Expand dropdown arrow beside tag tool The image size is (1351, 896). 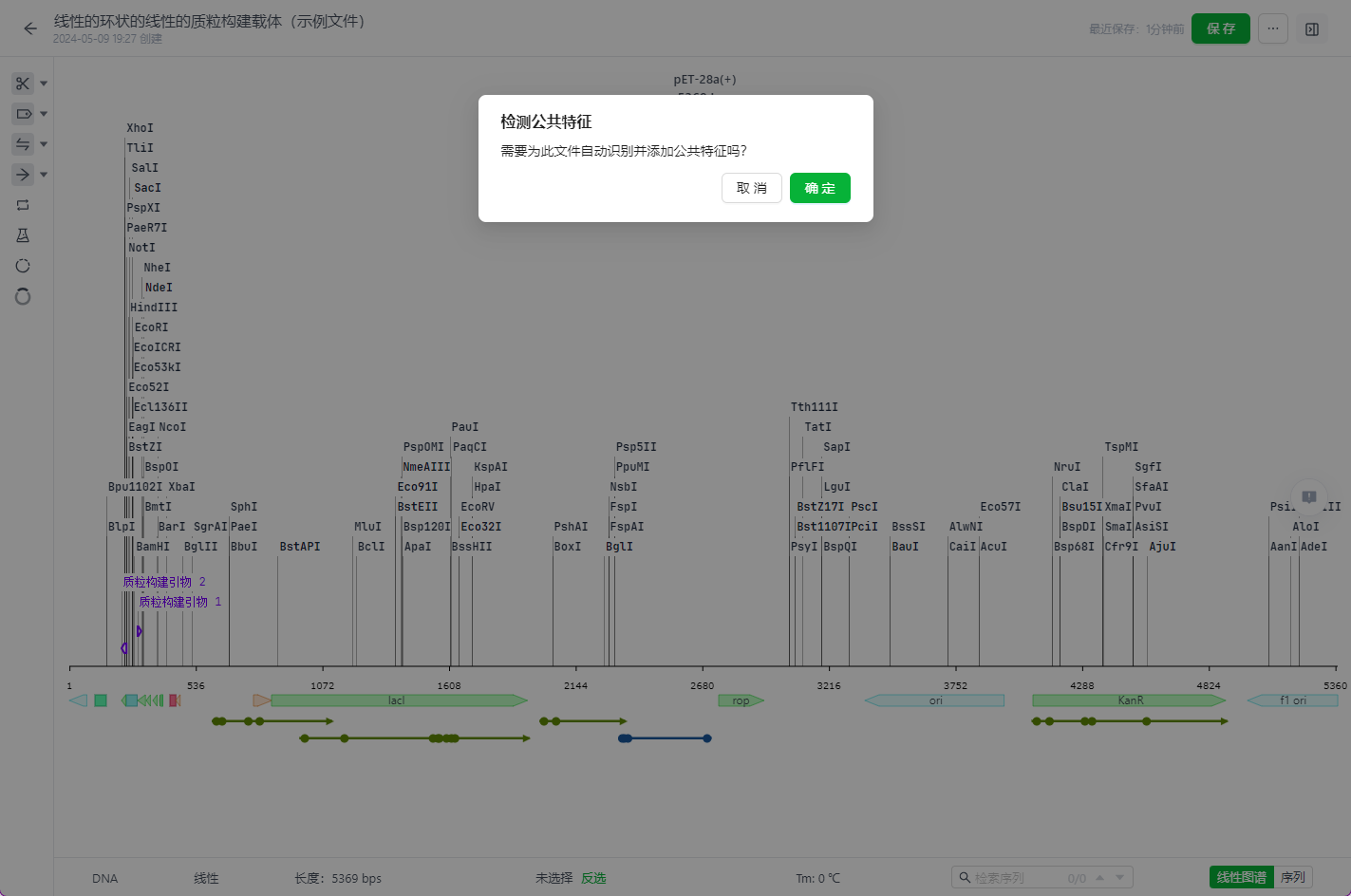44,114
